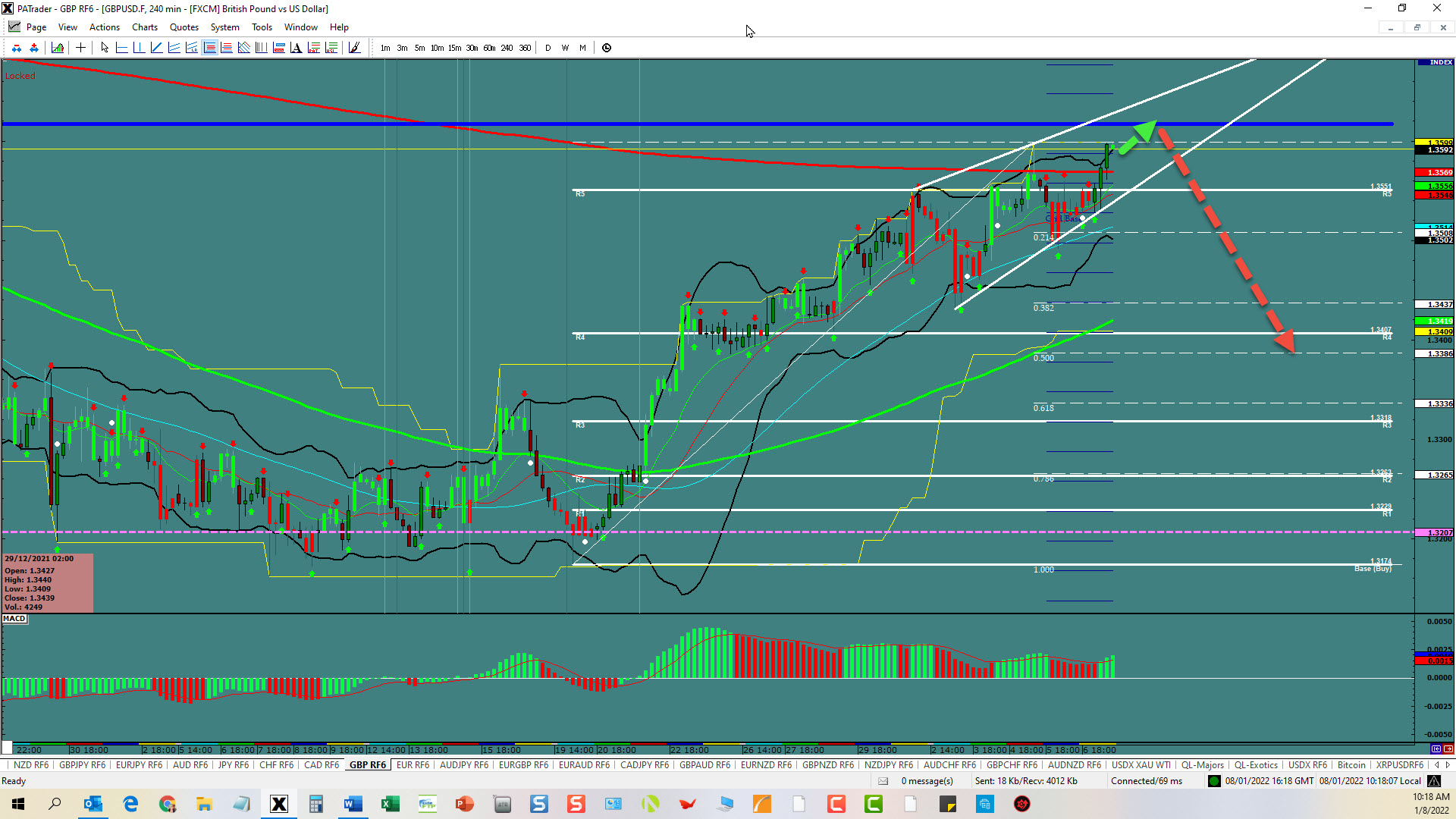This screenshot has height=819, width=1456.
Task: Click the MACD indicator label
Action: (x=14, y=619)
